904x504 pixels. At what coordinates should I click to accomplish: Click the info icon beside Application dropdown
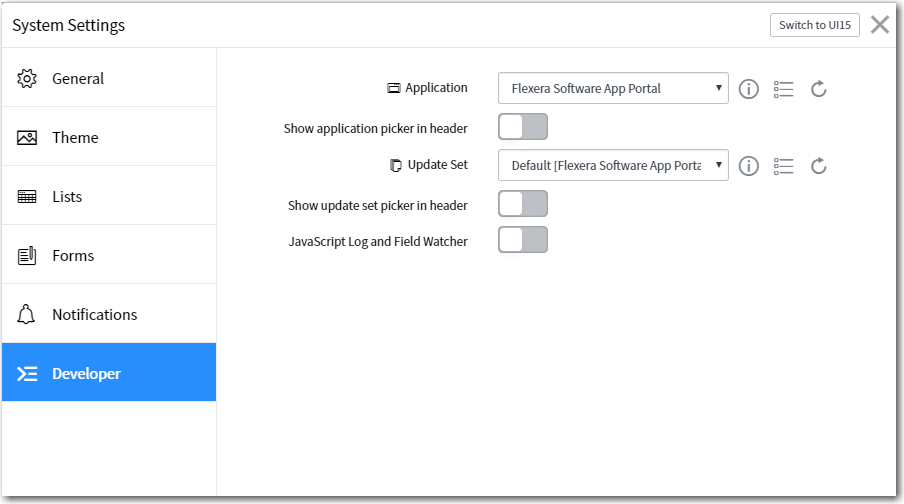click(x=748, y=89)
